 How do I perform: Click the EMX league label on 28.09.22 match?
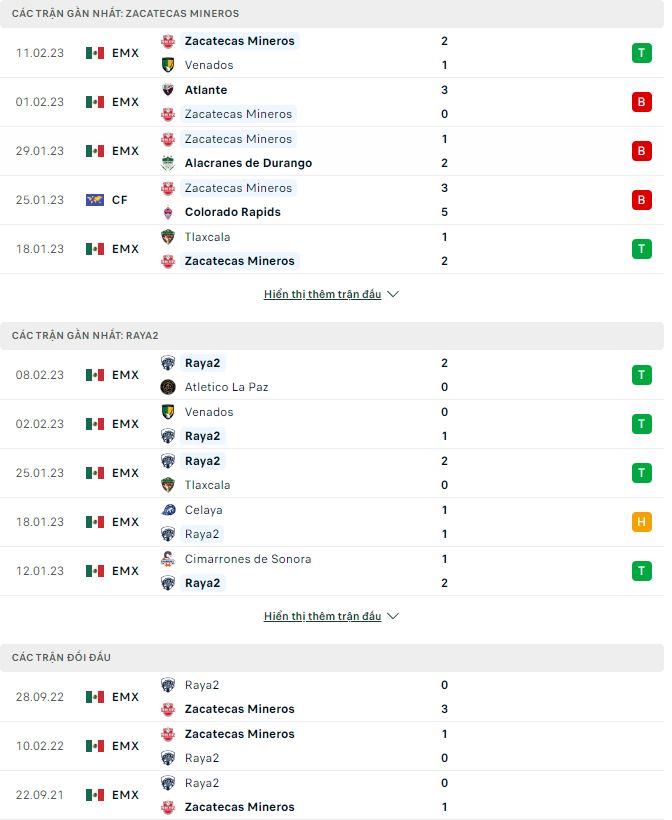[125, 697]
